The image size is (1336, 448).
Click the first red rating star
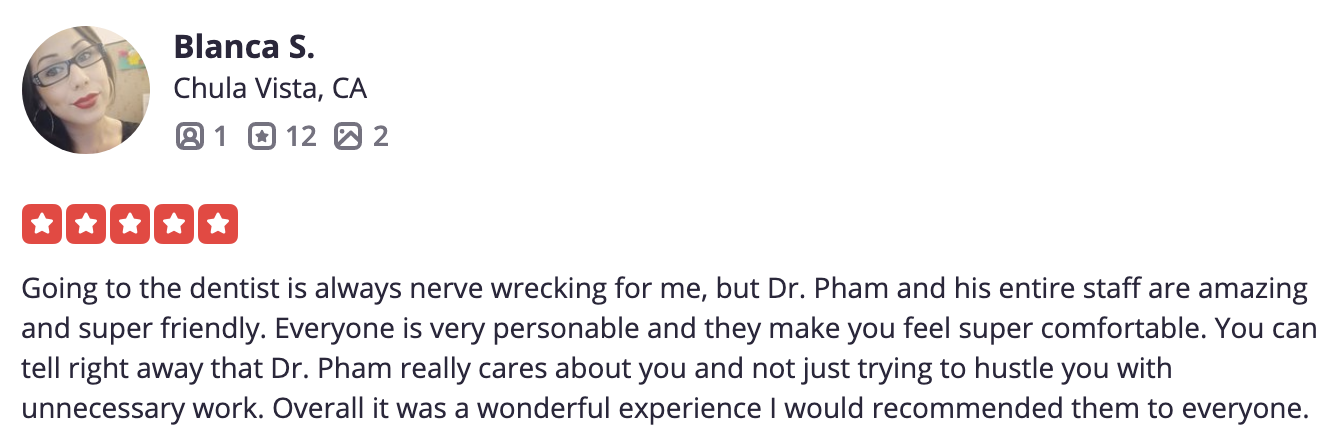pyautogui.click(x=42, y=224)
